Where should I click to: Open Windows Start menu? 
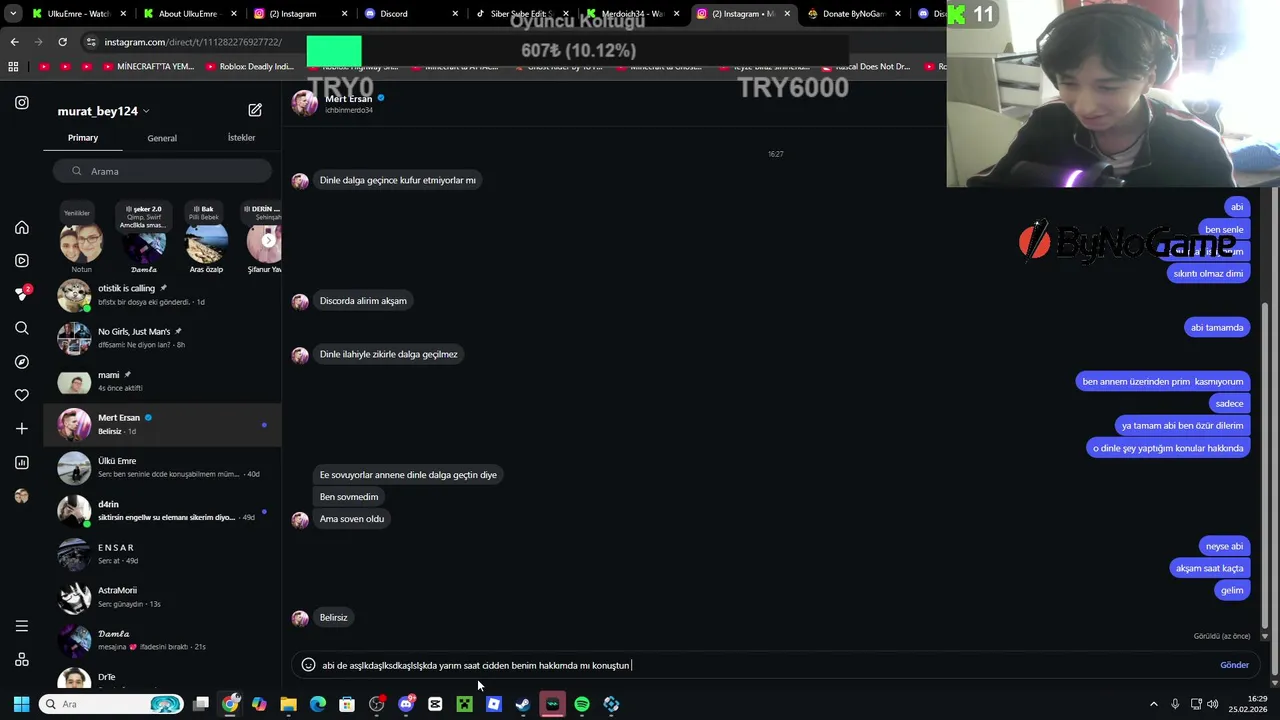pyautogui.click(x=21, y=704)
